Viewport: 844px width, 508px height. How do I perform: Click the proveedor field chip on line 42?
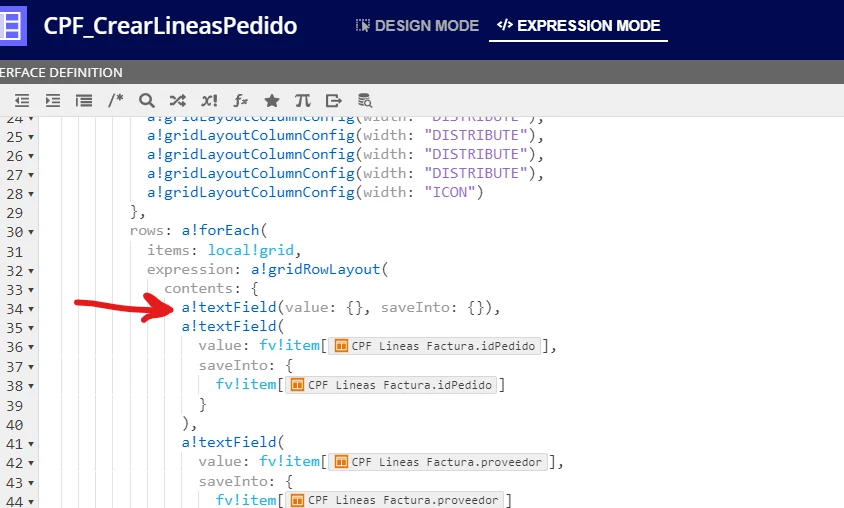438,462
